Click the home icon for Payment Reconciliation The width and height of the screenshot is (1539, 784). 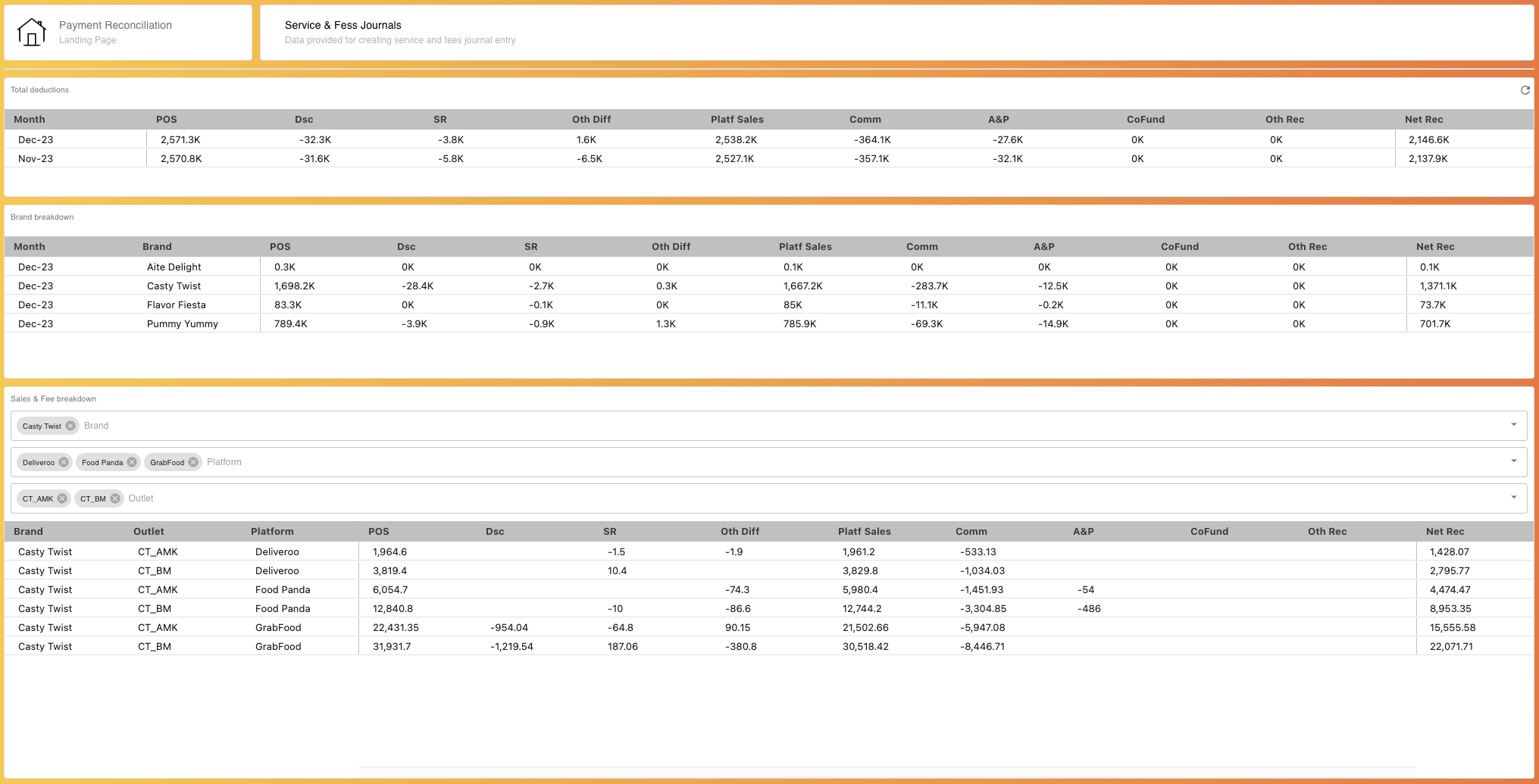pyautogui.click(x=32, y=33)
